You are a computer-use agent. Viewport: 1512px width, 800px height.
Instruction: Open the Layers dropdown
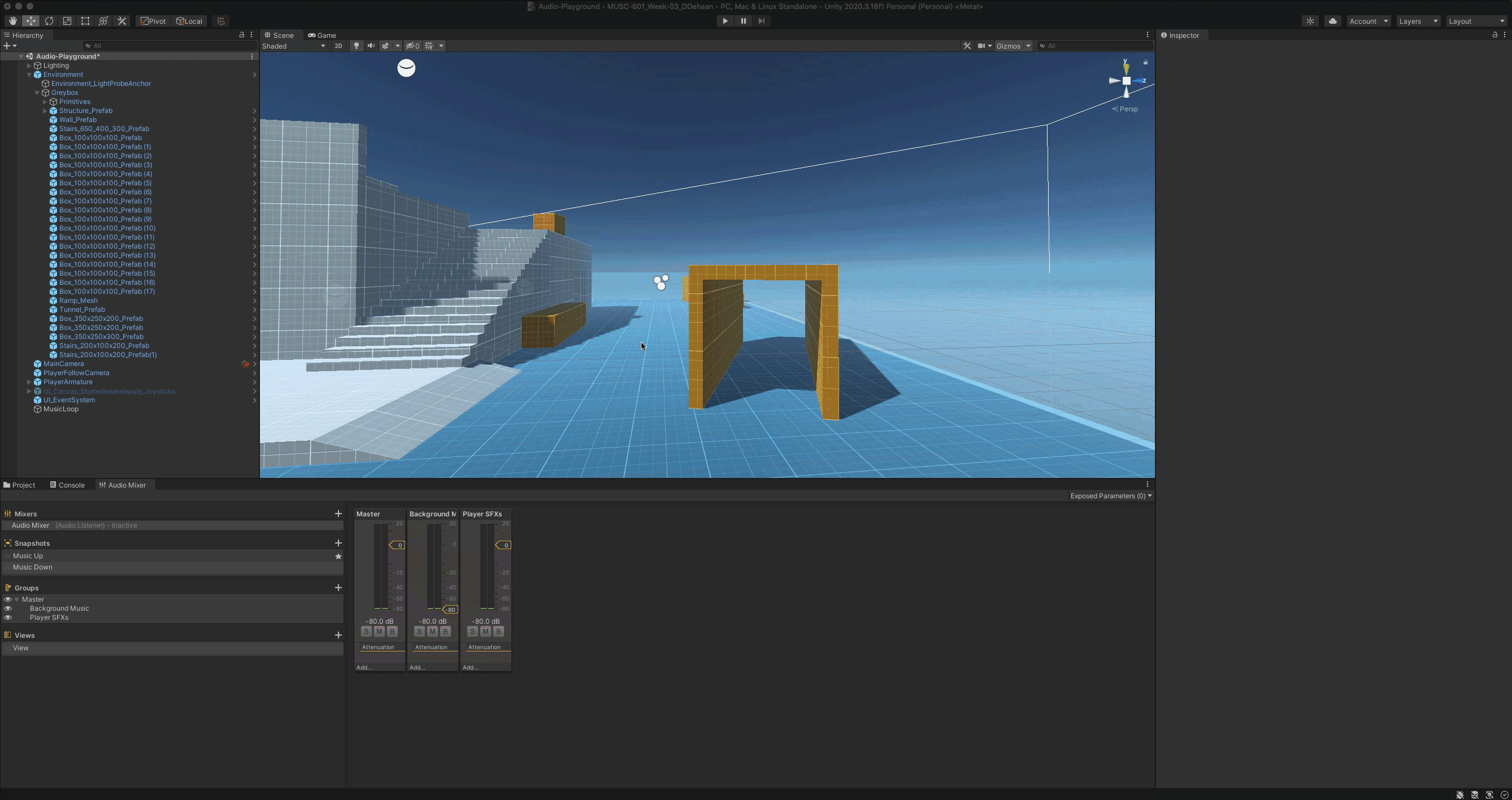coord(1418,21)
